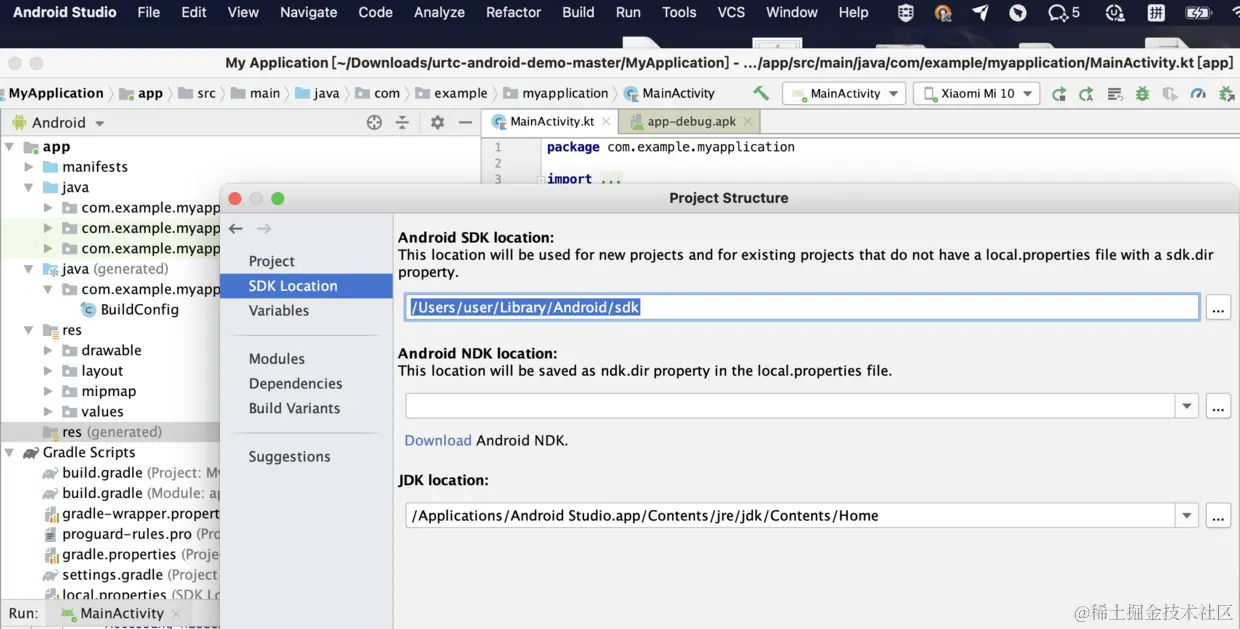This screenshot has height=629, width=1240.
Task: Browse for JDK location with ellipsis button
Action: click(1217, 516)
